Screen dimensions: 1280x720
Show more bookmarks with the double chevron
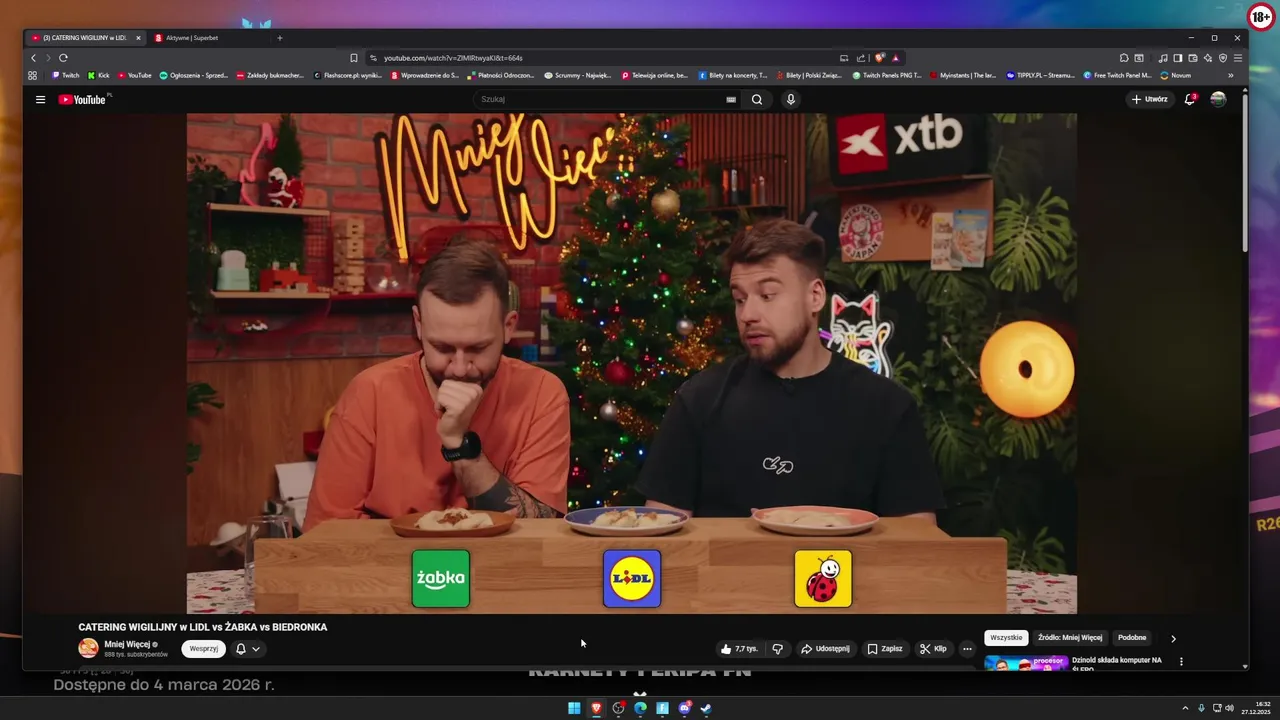tap(1230, 75)
